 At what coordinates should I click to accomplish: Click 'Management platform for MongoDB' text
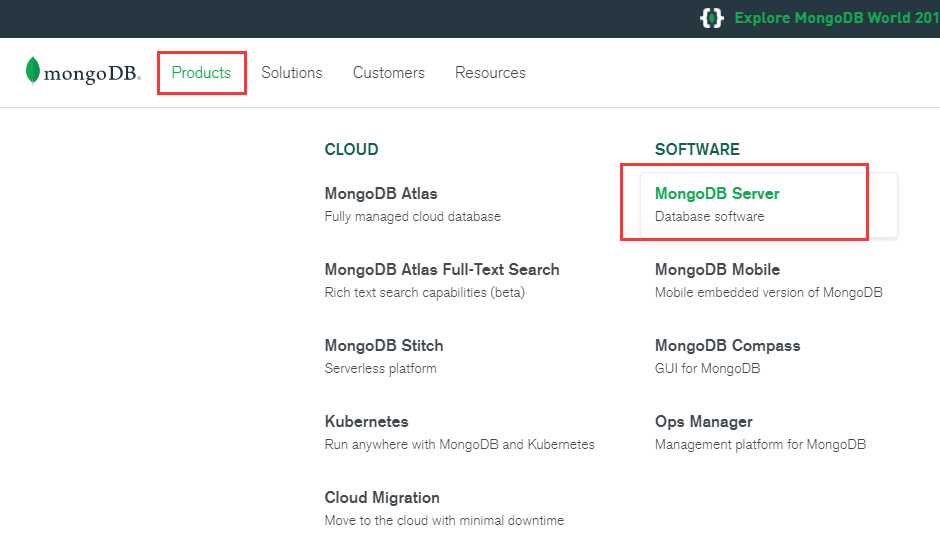coord(760,445)
